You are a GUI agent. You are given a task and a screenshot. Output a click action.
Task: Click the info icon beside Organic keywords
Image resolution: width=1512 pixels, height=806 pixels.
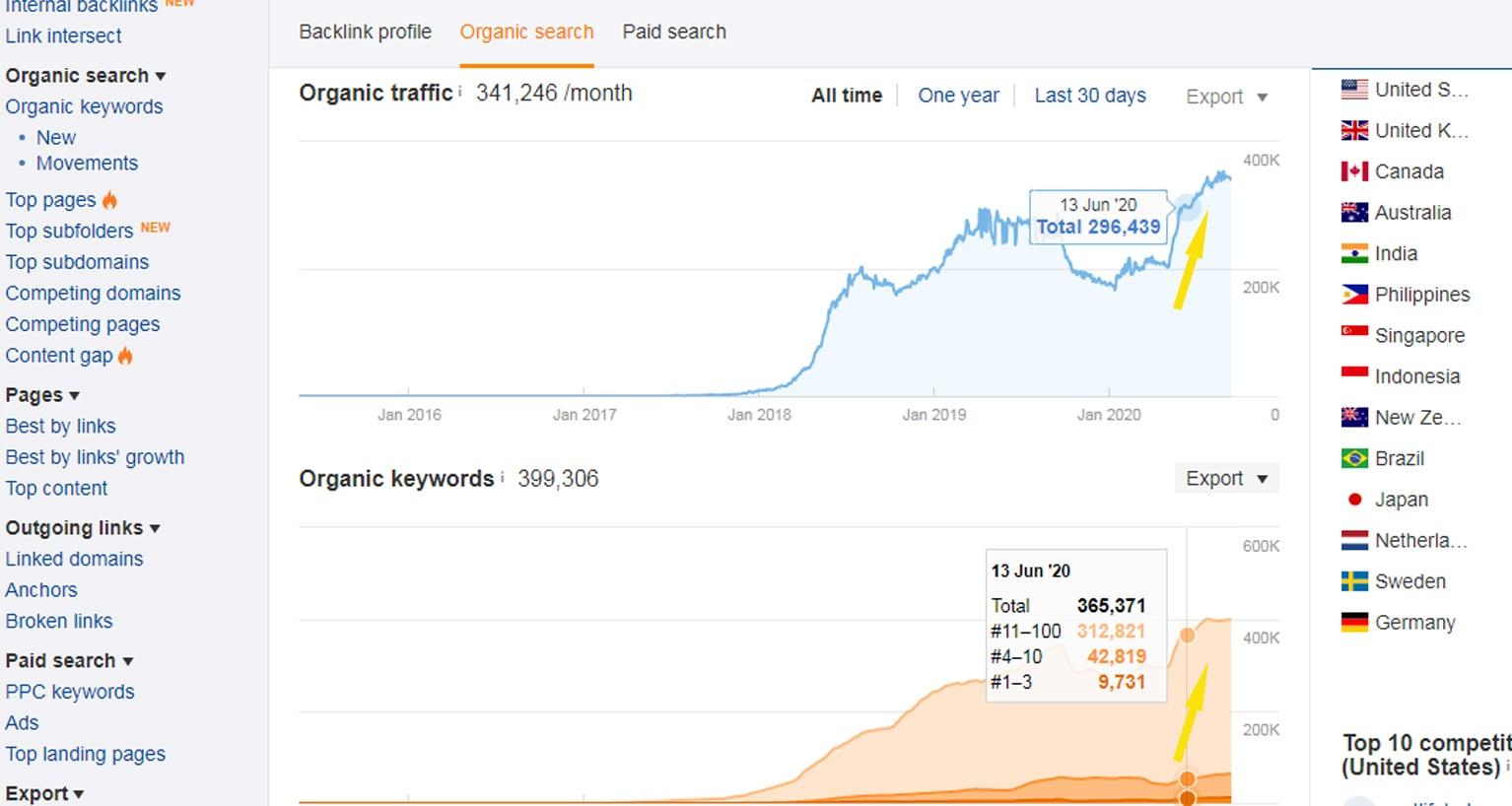503,474
